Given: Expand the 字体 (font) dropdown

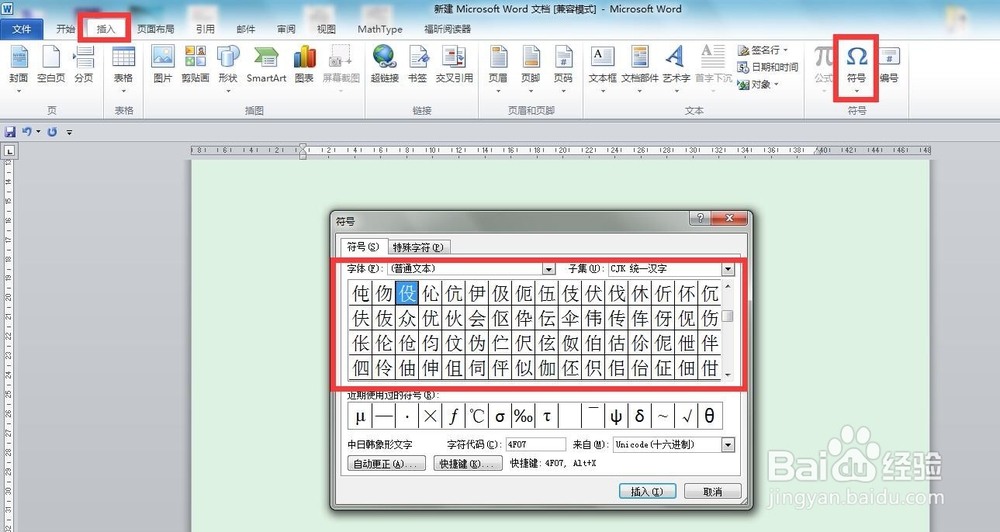Looking at the screenshot, I should (x=548, y=269).
